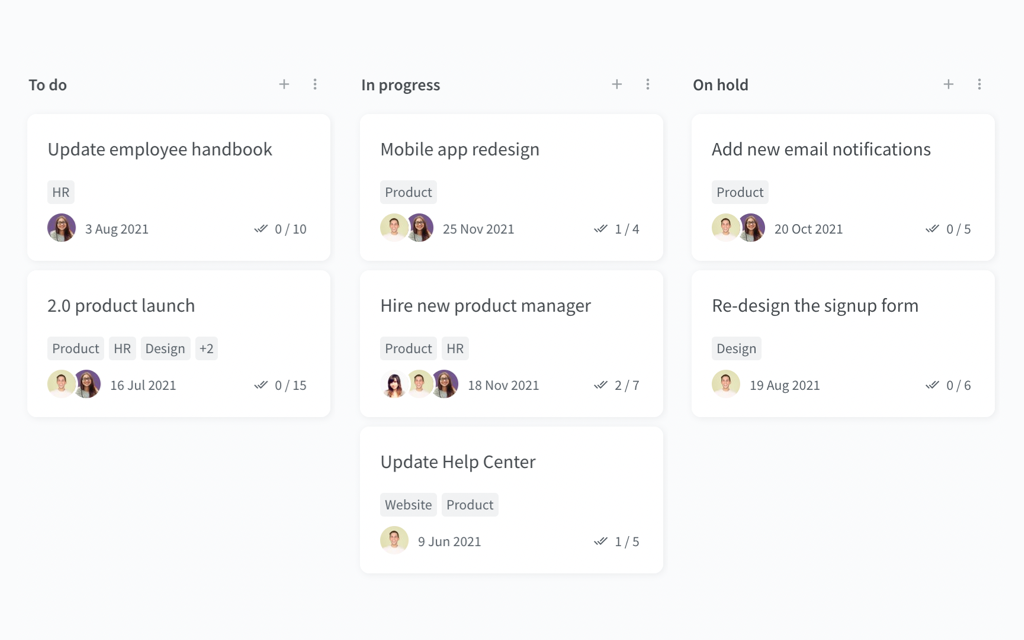Click avatar on Update Help Center card
Viewport: 1024px width, 640px height.
tap(394, 540)
